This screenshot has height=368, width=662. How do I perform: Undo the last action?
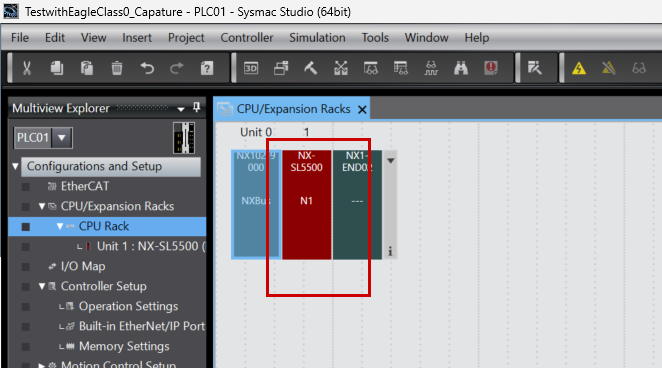coord(147,68)
